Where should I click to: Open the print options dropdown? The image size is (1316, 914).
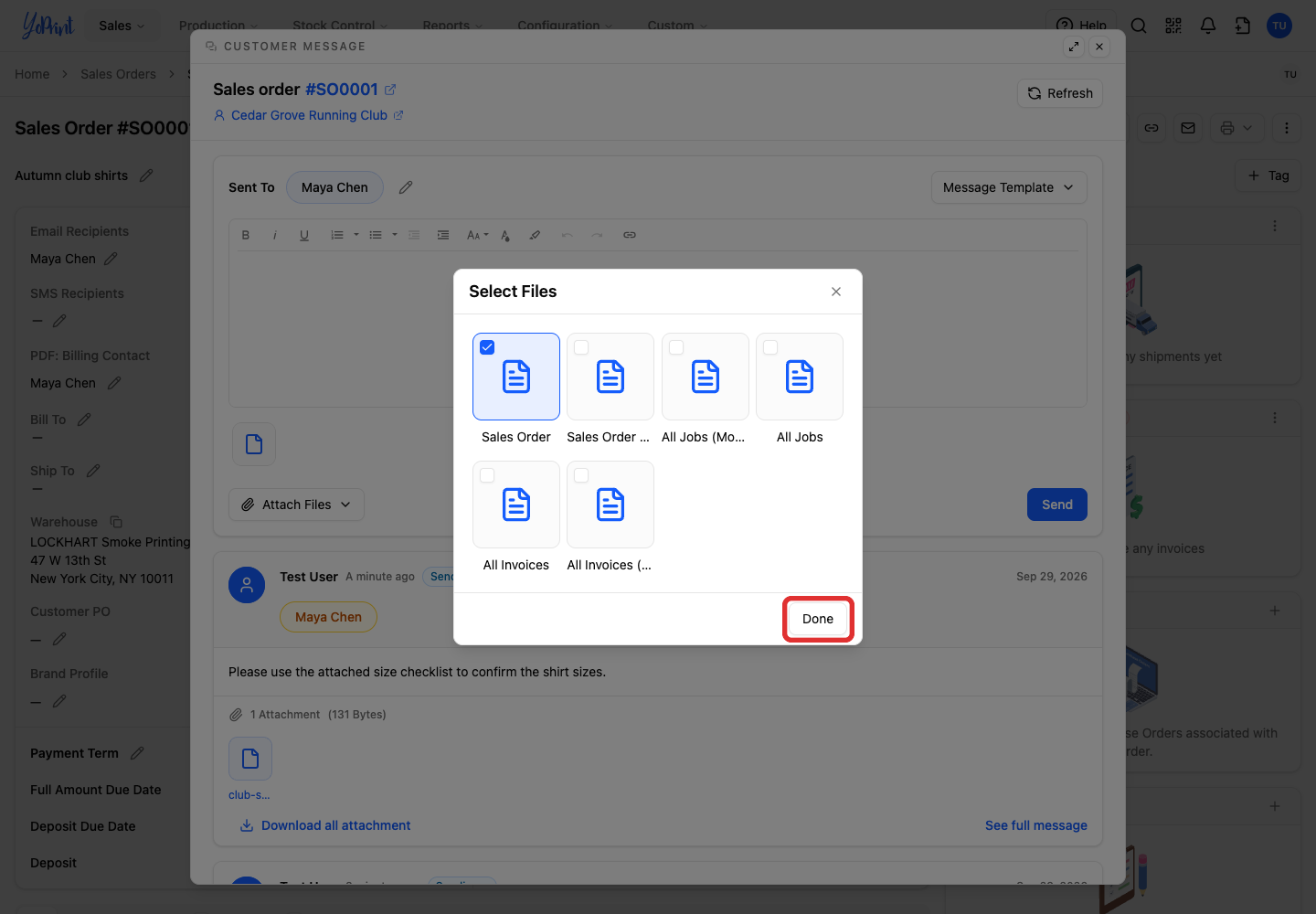[1236, 128]
